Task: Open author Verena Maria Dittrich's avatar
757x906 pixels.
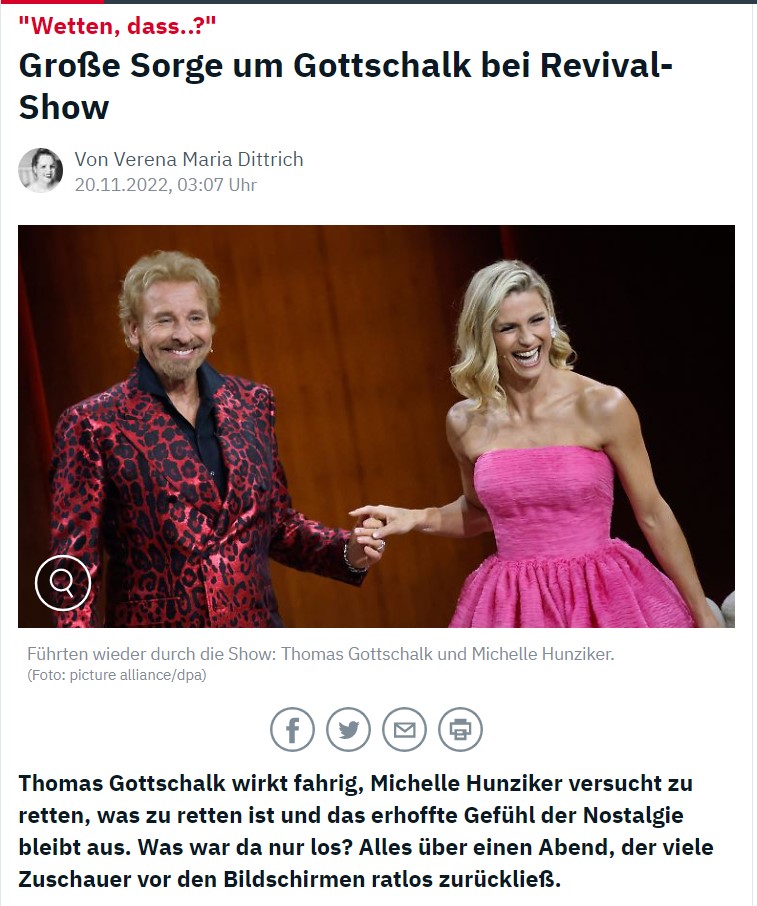Action: coord(40,170)
